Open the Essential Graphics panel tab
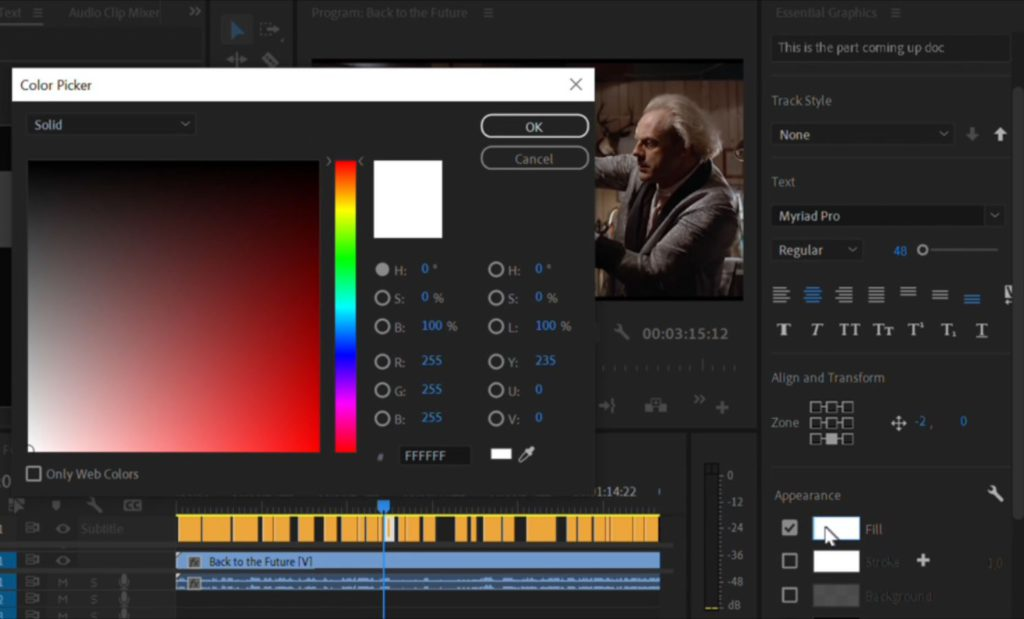This screenshot has height=619, width=1024. pos(825,13)
